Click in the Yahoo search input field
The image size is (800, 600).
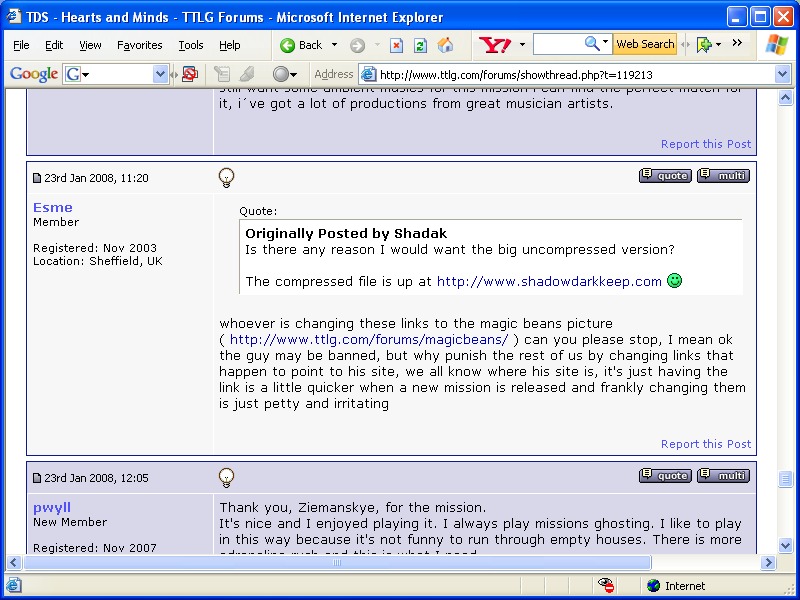click(x=558, y=44)
